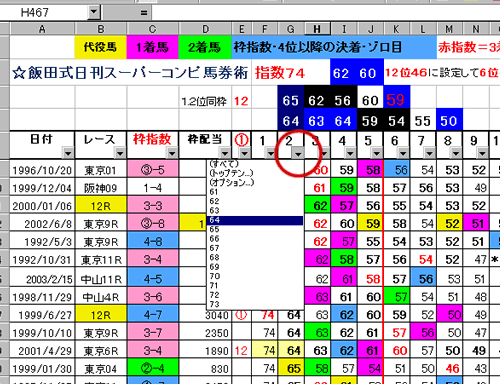
Task: Click the green 2着馬 legend cell
Action: (205, 47)
